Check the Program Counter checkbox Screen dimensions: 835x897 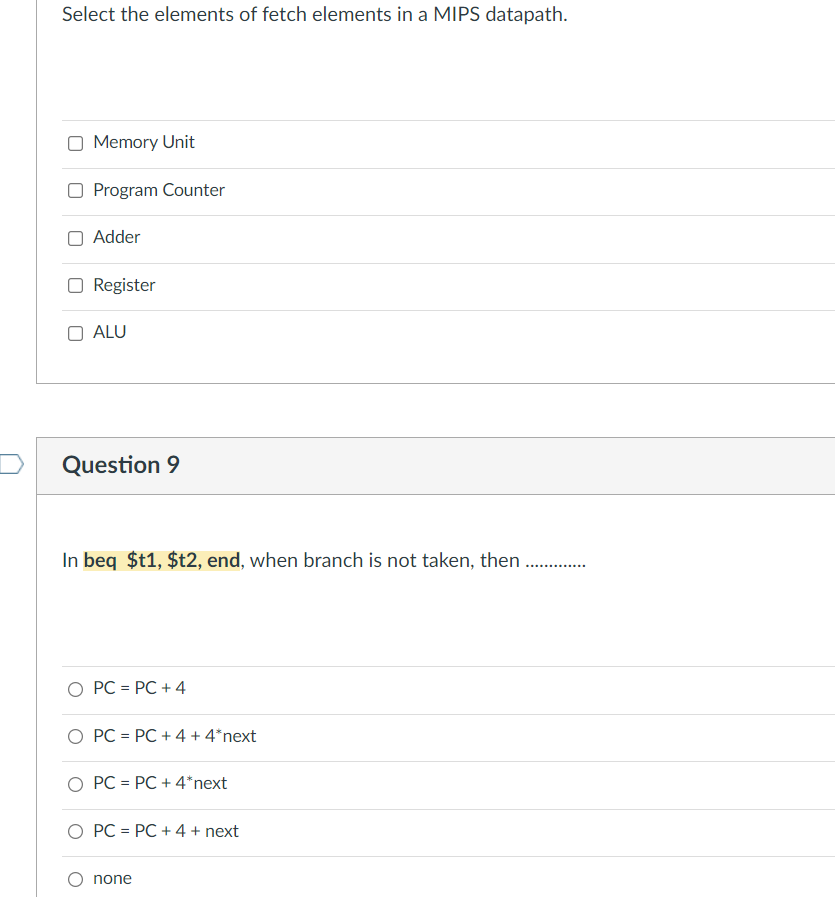(x=75, y=190)
